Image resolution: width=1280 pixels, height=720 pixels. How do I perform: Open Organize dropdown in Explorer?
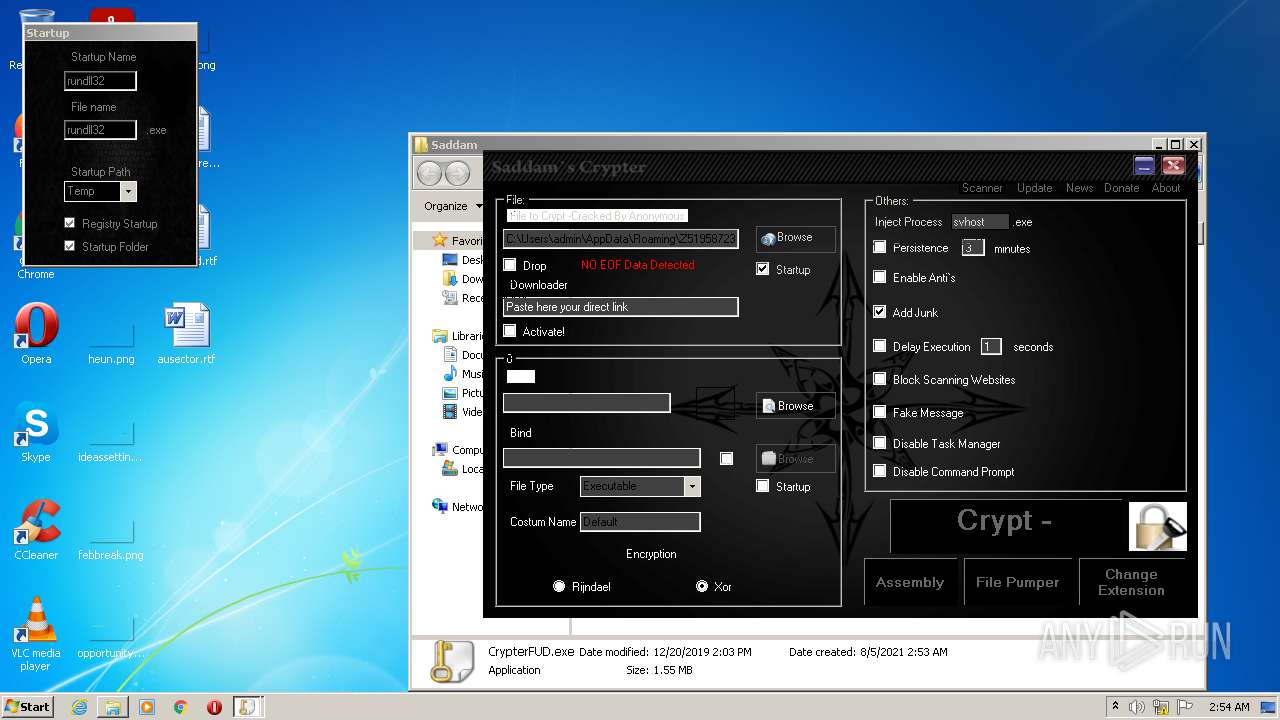[x=452, y=206]
